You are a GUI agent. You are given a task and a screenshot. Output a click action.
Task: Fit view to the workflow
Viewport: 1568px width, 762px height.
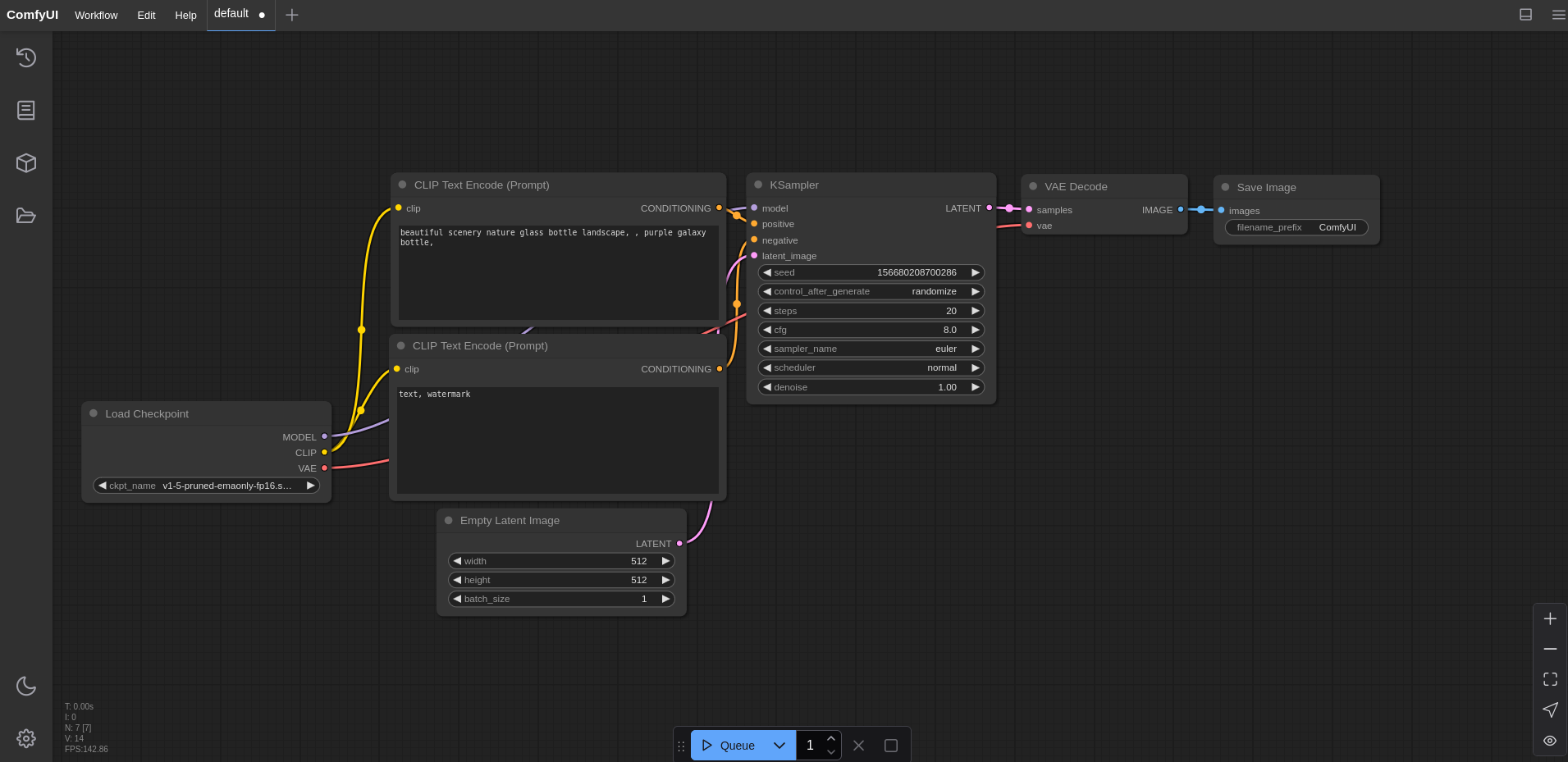tap(1550, 679)
